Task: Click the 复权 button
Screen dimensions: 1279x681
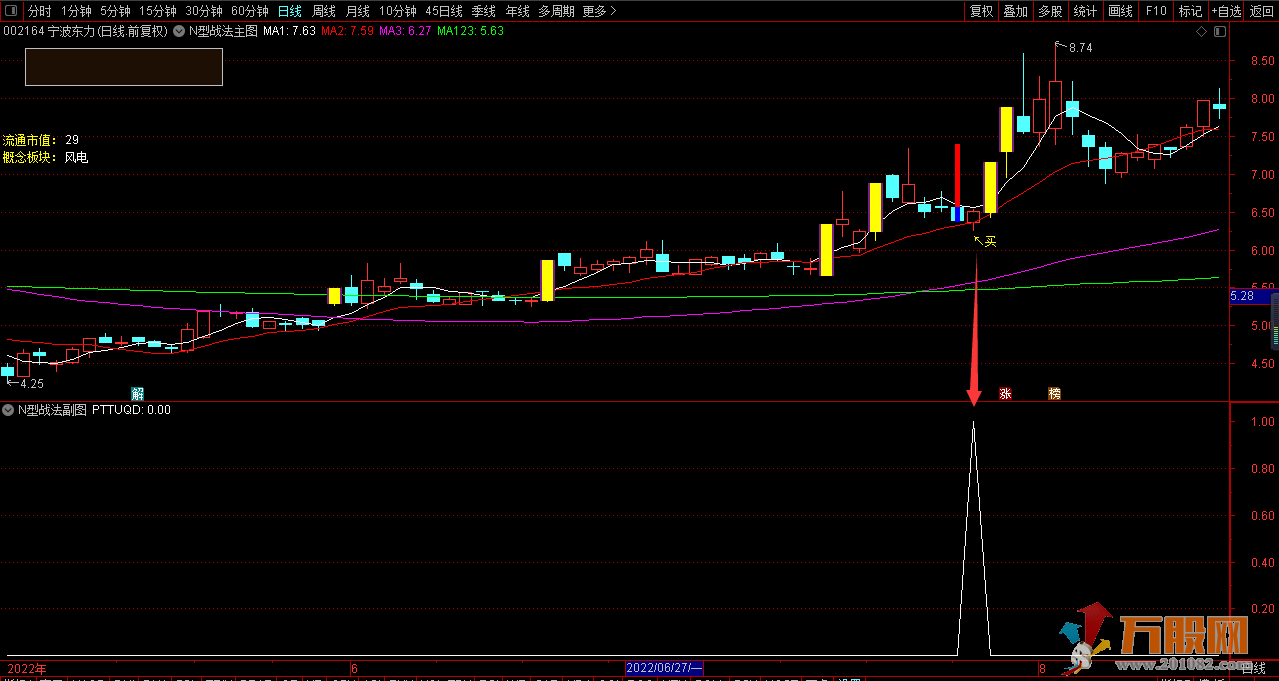Action: 982,11
